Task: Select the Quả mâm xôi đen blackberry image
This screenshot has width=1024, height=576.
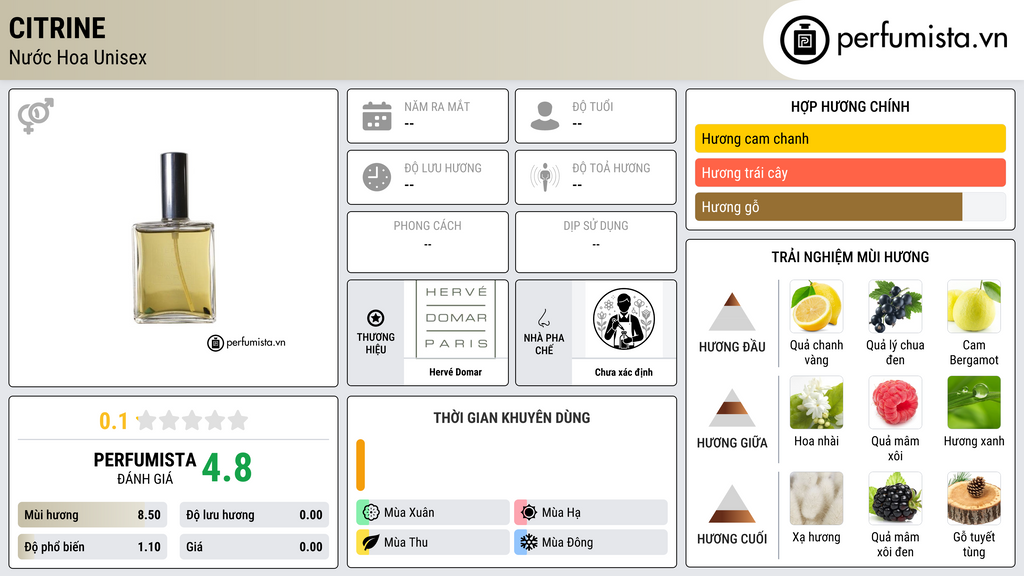Action: (x=895, y=498)
